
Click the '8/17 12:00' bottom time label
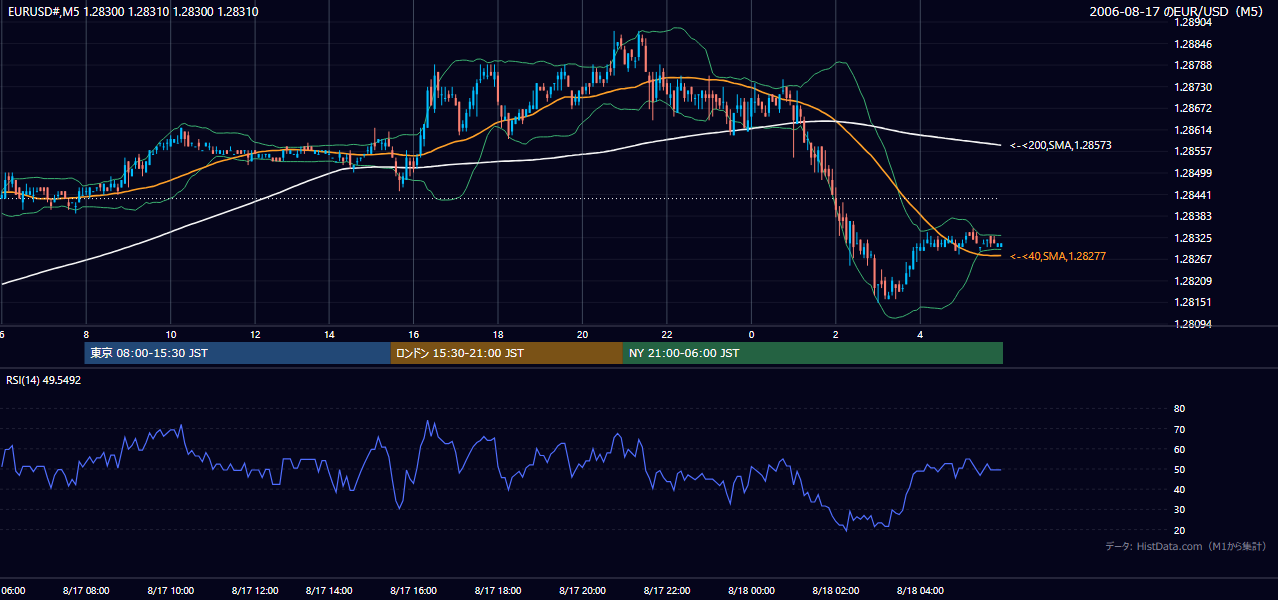point(255,590)
